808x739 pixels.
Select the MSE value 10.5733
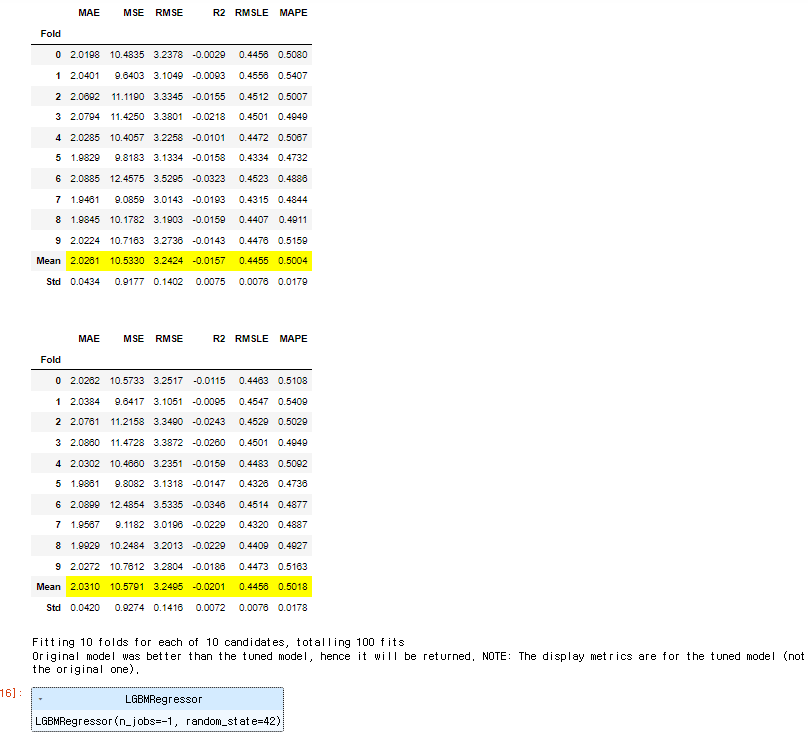127,381
